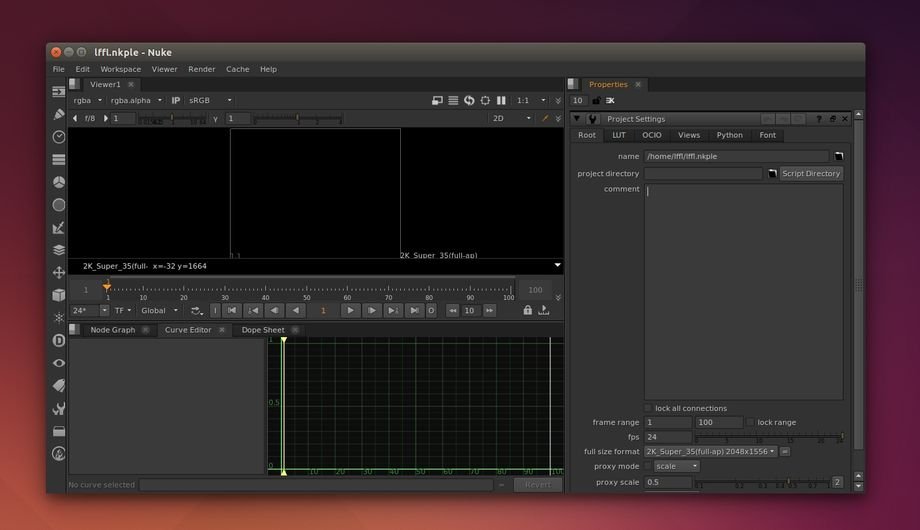This screenshot has width=920, height=530.
Task: Open the Time nodes clock icon
Action: (59, 137)
